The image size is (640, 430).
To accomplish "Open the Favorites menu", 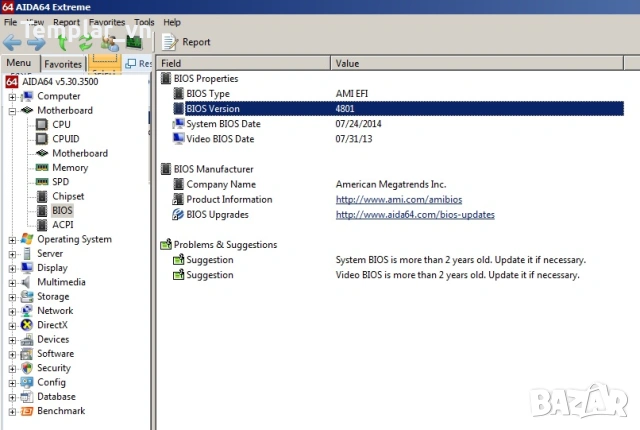I will coord(107,22).
